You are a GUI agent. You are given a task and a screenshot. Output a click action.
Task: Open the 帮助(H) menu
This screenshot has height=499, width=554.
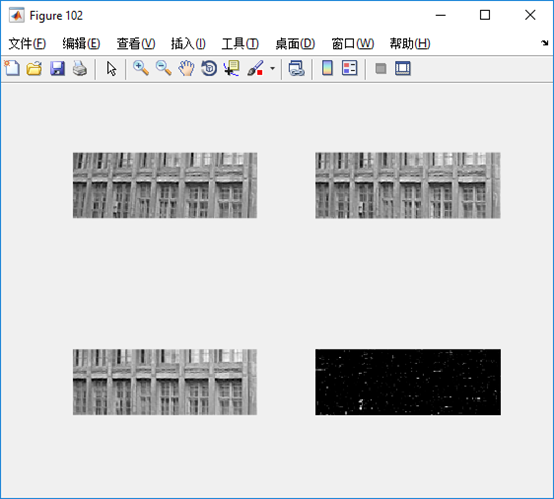coord(410,43)
